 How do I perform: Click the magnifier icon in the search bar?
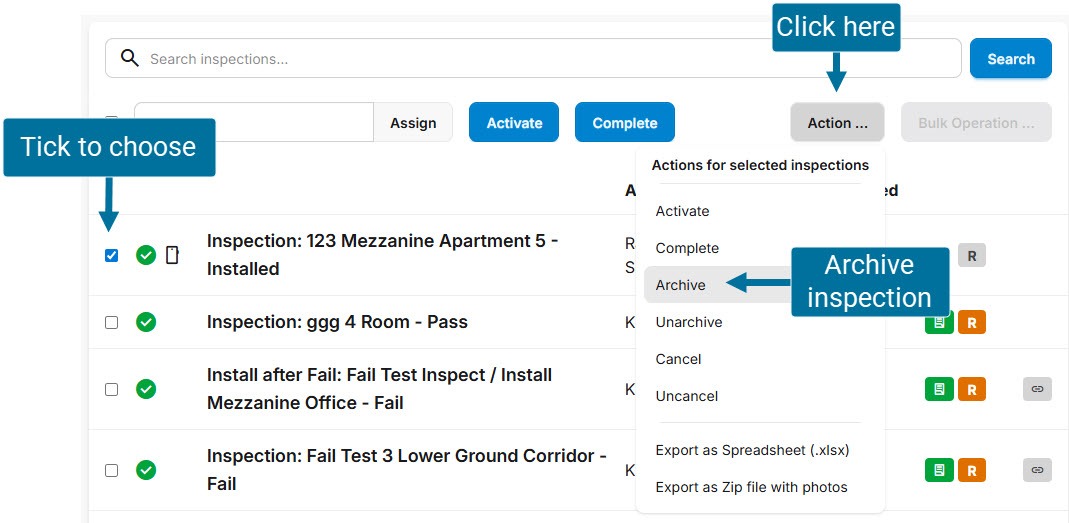[x=129, y=58]
